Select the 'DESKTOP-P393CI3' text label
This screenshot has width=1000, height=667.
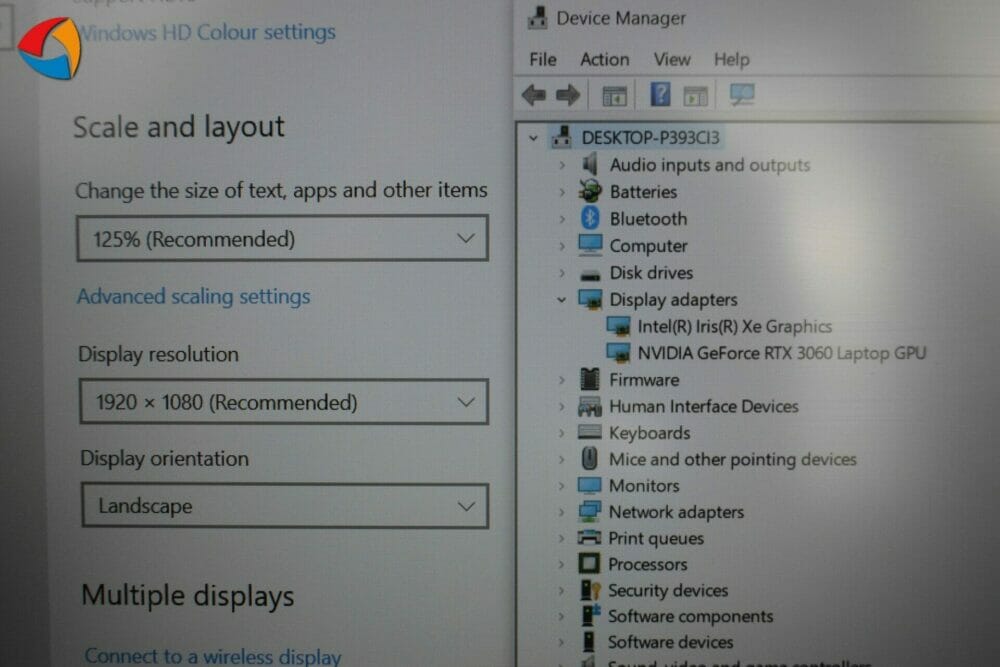coord(650,138)
